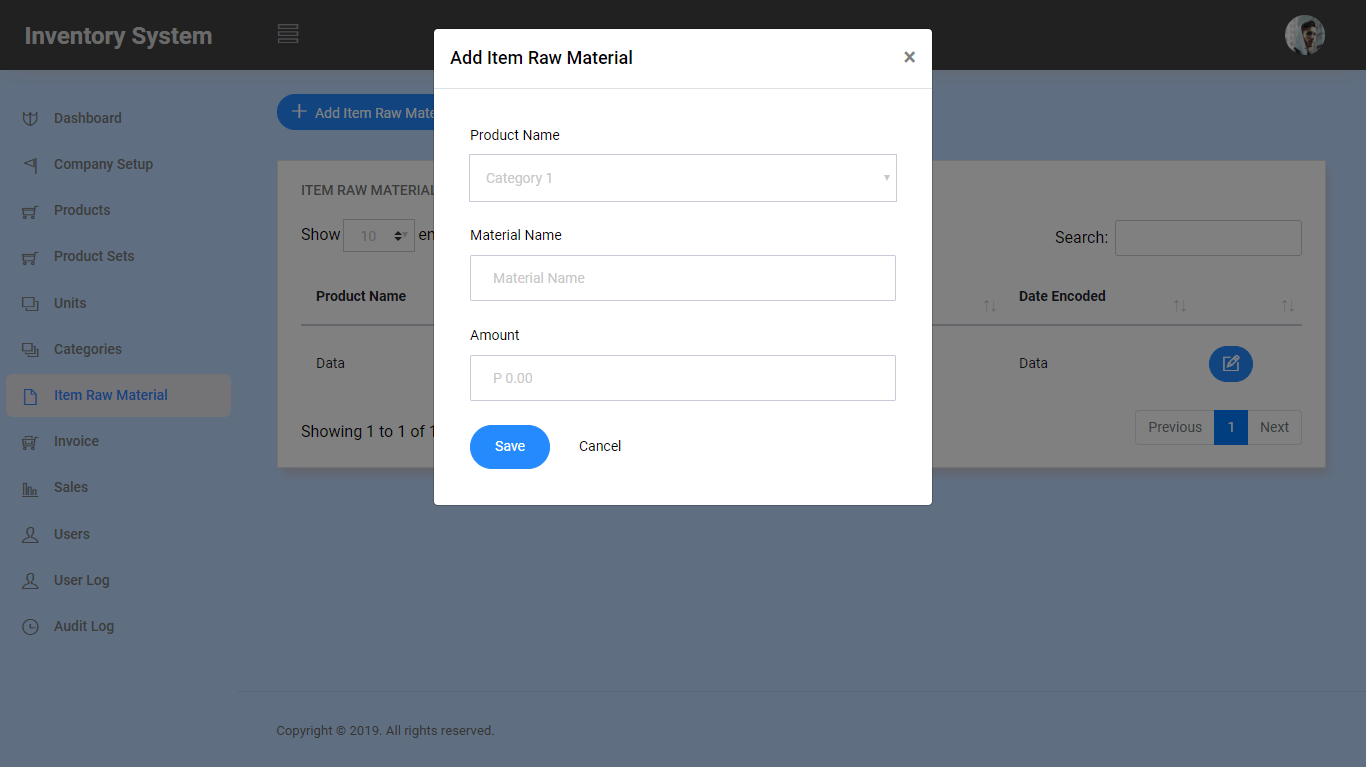
Task: Click the Sales chart icon
Action: 30,488
